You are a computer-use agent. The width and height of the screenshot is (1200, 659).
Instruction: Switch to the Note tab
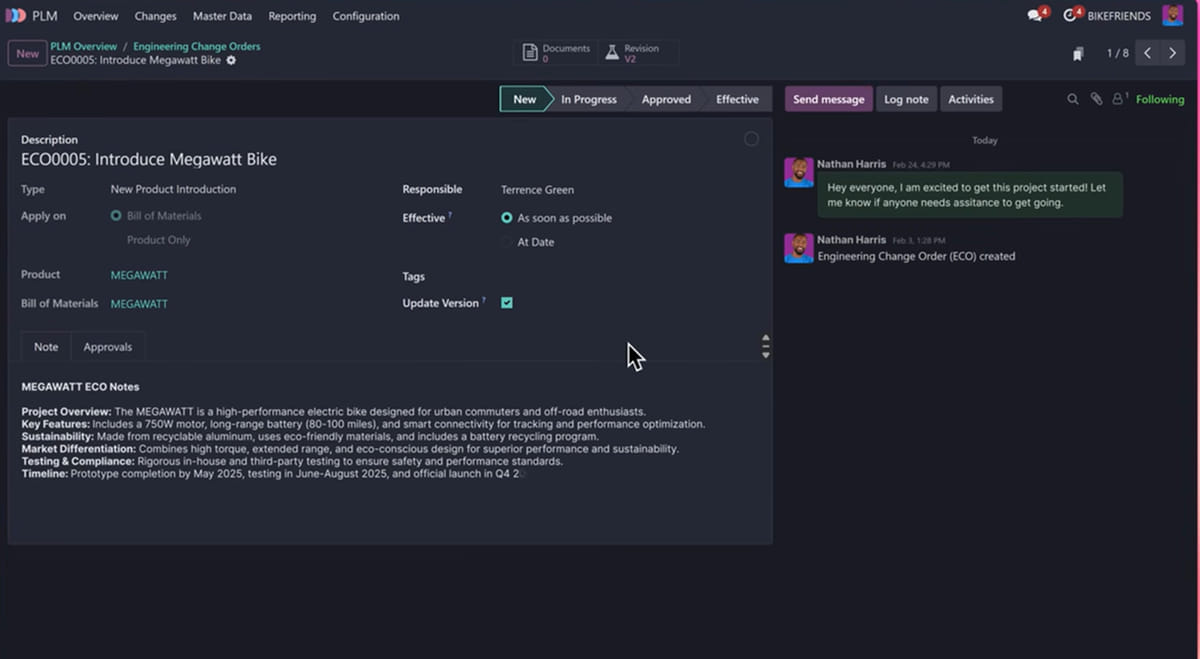coord(46,347)
